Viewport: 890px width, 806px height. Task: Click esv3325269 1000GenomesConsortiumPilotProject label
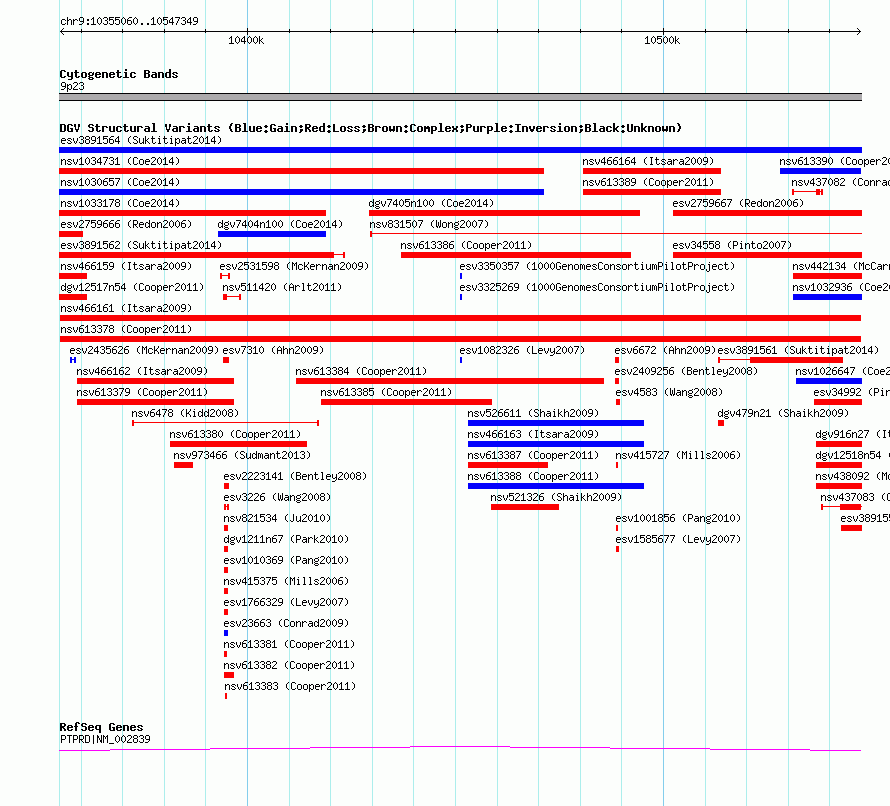[x=597, y=287]
